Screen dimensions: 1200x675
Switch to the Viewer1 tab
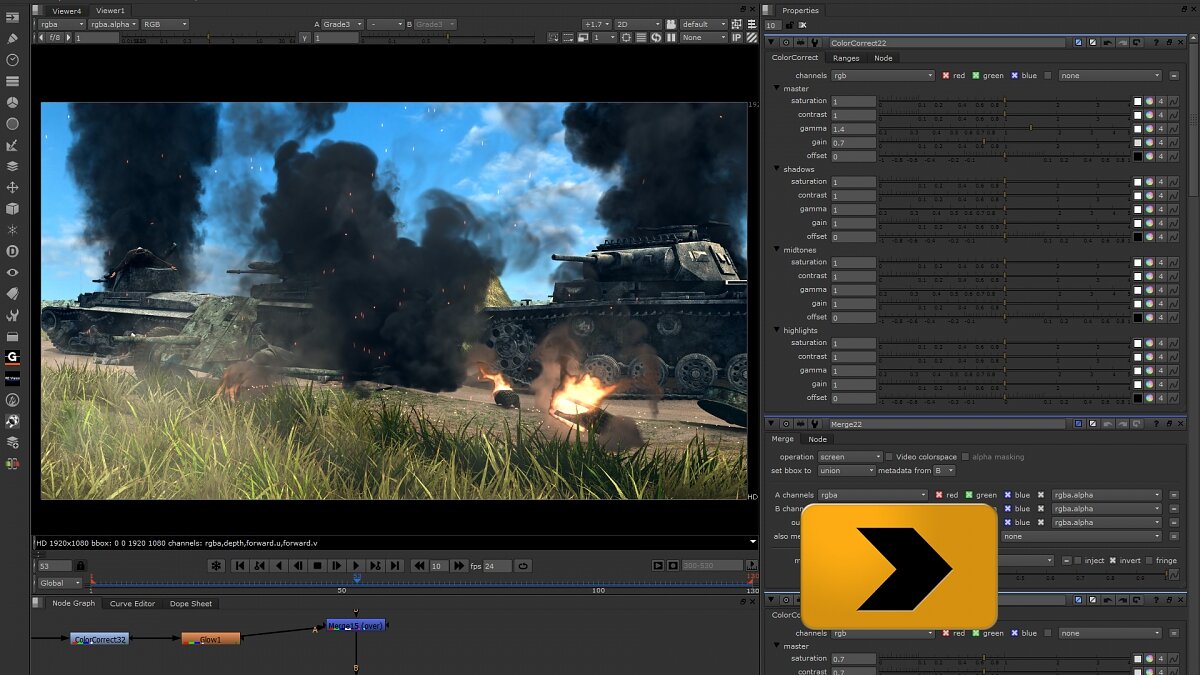click(x=110, y=10)
